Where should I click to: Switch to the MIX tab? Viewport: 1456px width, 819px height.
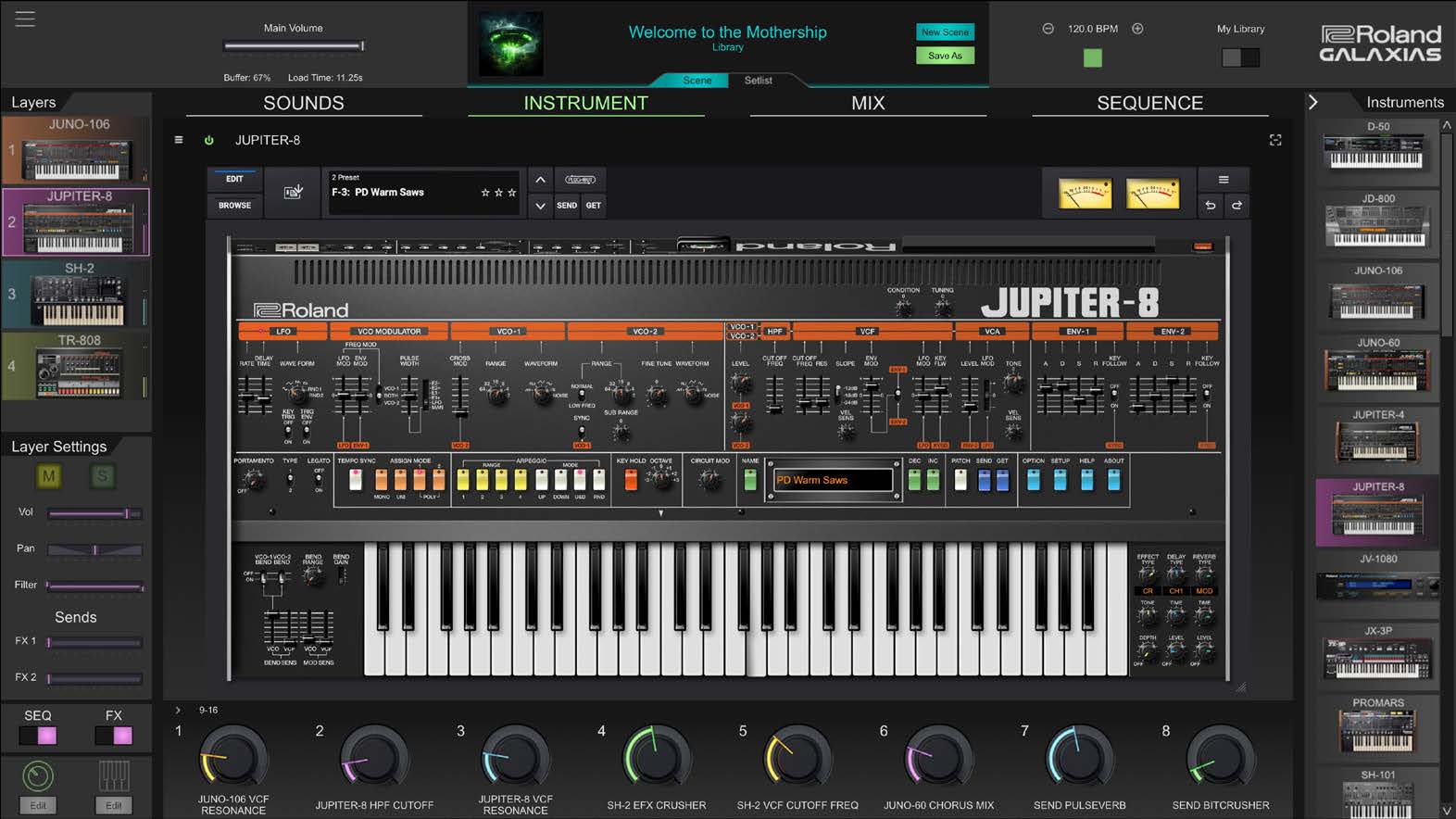(x=868, y=103)
